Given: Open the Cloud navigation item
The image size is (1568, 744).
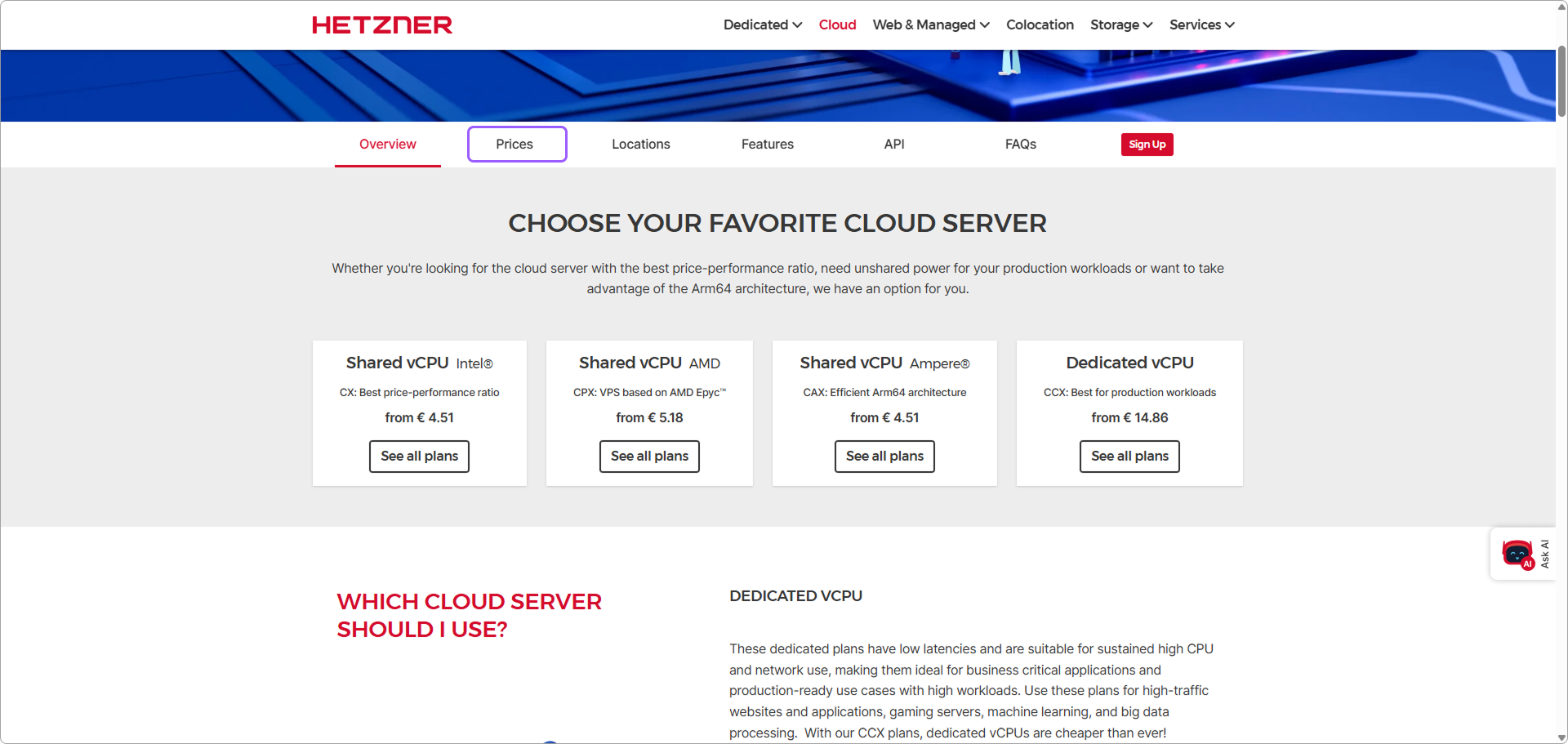Looking at the screenshot, I should tap(837, 25).
